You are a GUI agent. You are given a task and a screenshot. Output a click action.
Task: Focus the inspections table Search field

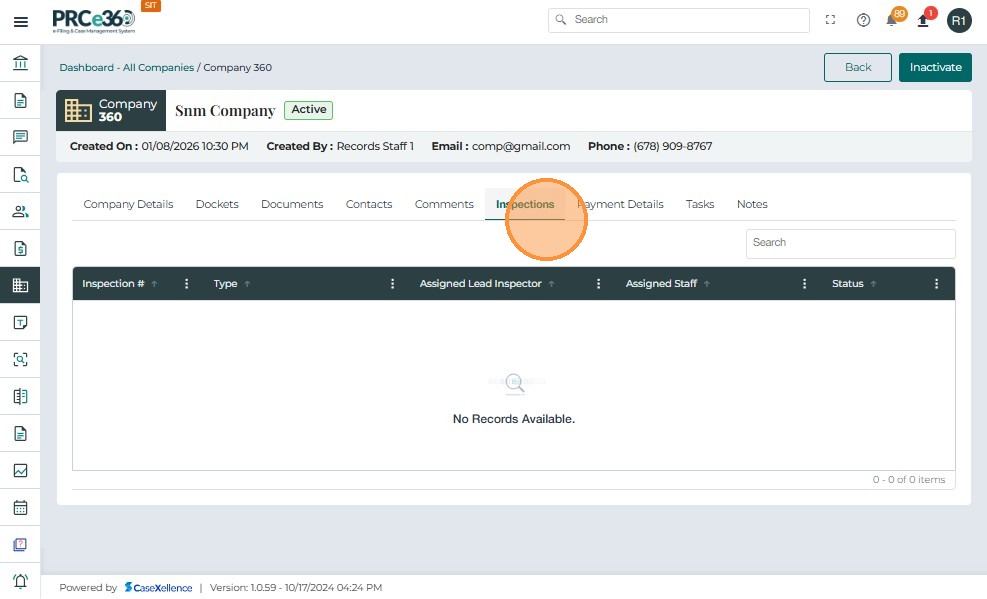pyautogui.click(x=850, y=243)
